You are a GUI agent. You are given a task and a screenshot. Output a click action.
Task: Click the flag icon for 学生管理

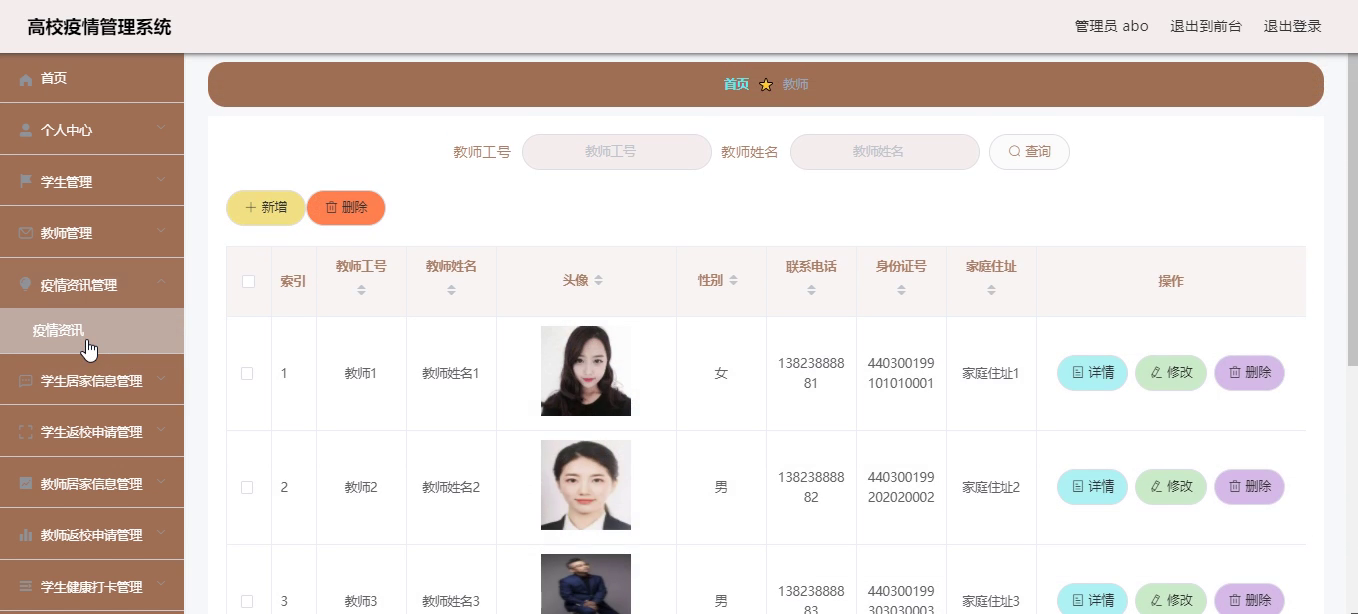[26, 182]
